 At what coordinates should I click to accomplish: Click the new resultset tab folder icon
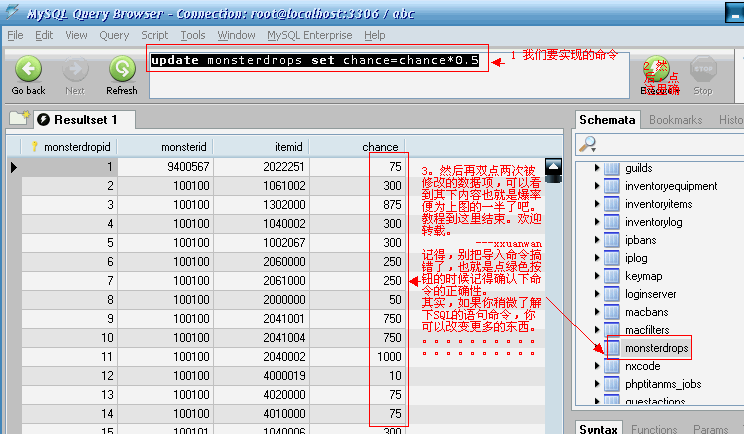tap(19, 118)
